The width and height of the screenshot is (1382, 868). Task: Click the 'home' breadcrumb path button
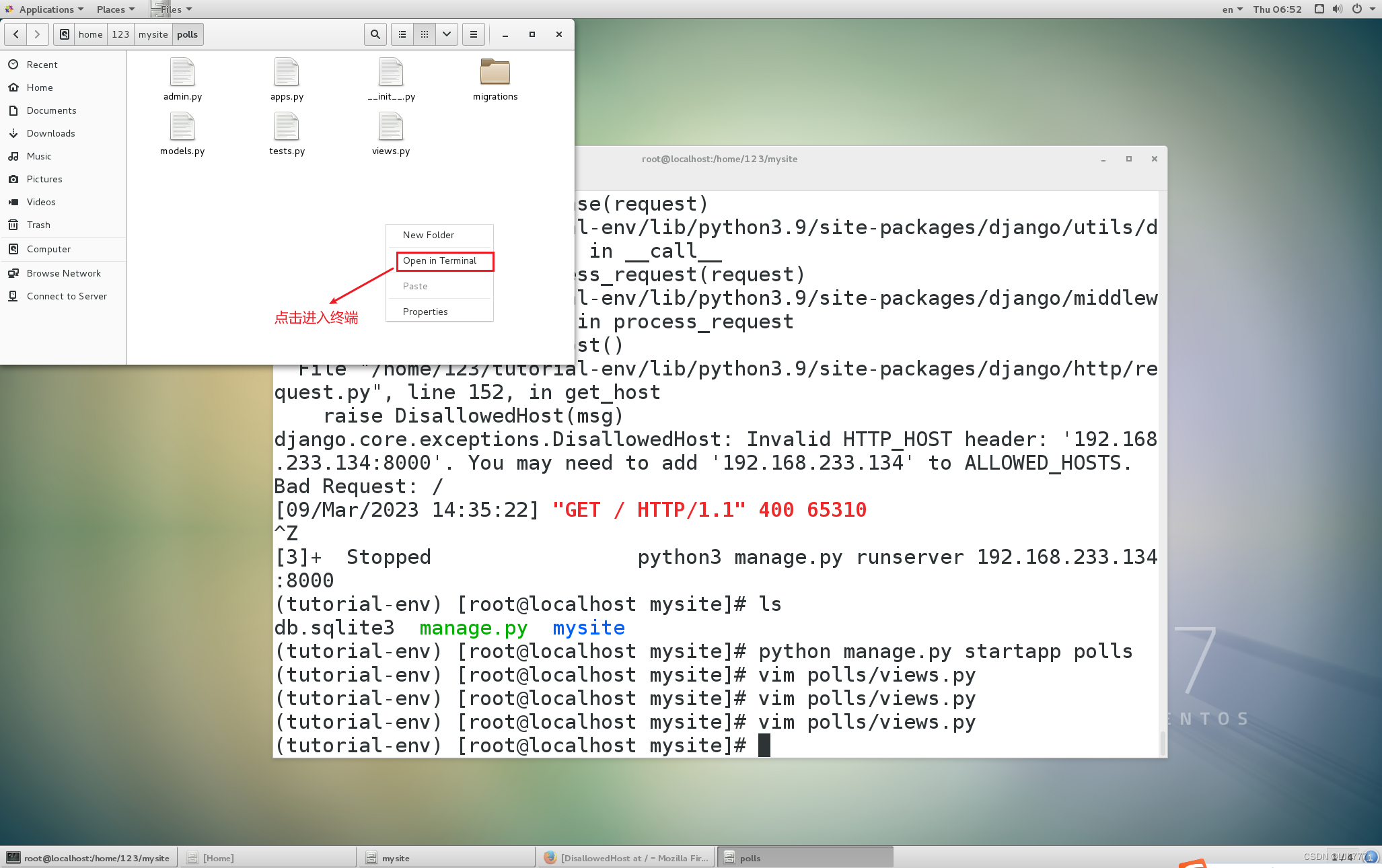(90, 34)
